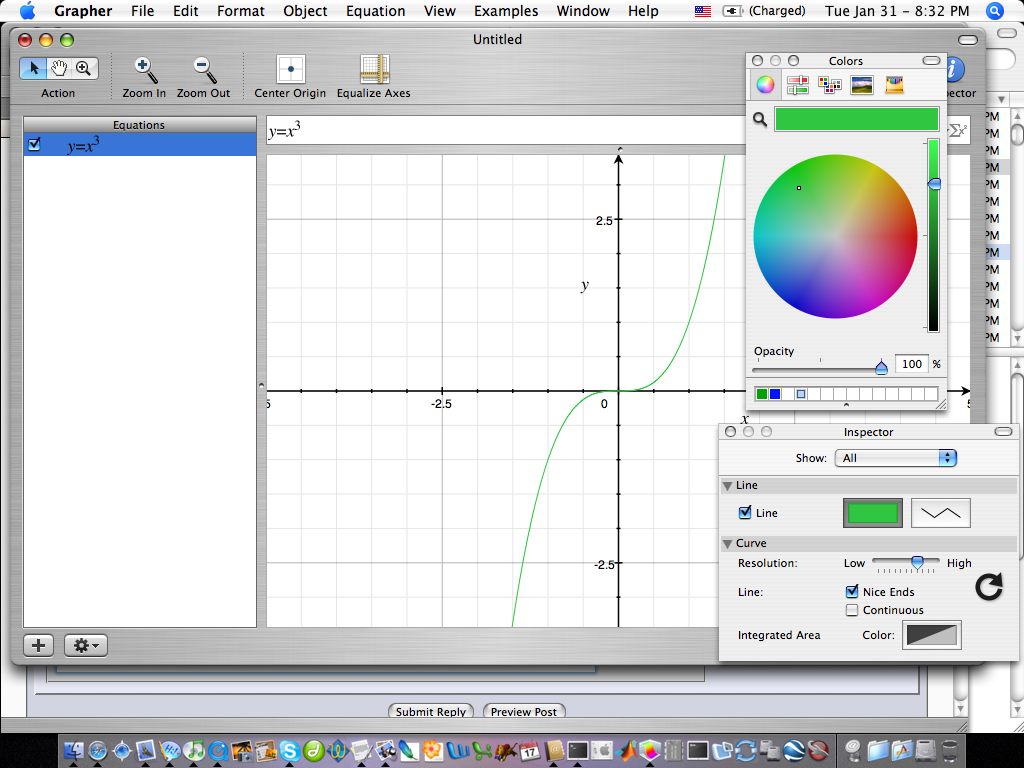Open the Equation menu
Viewport: 1024px width, 768px height.
pos(375,11)
